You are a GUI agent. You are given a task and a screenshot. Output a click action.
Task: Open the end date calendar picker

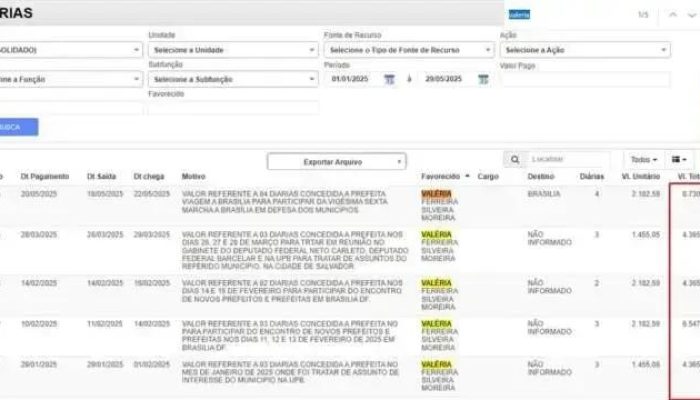(x=483, y=79)
